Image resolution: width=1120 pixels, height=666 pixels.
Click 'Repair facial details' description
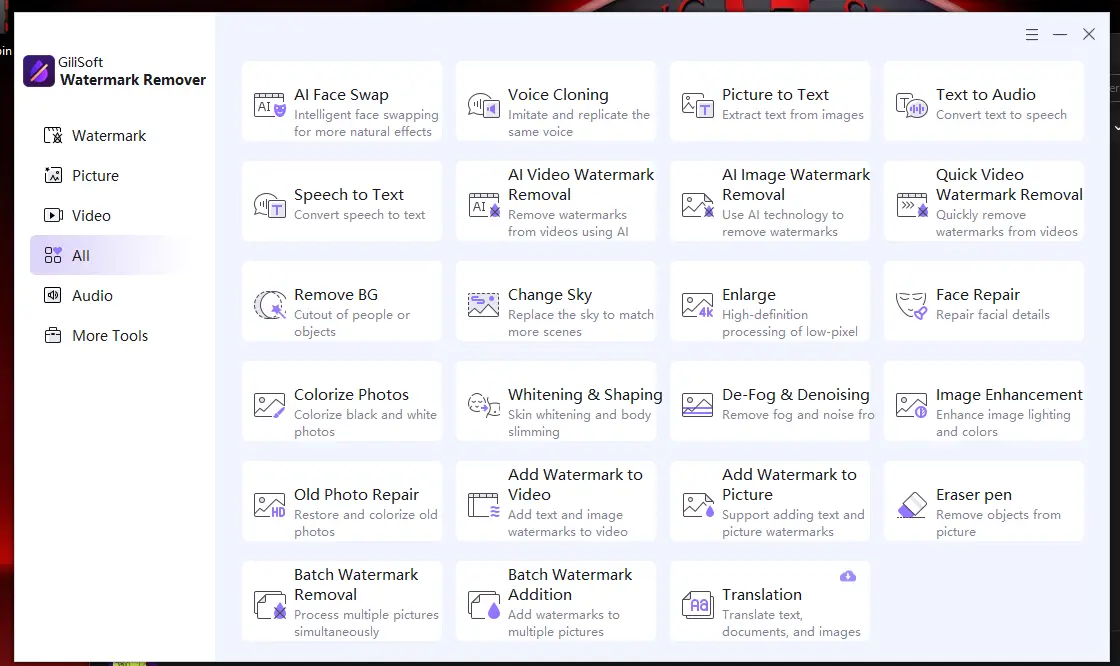[x=993, y=314]
